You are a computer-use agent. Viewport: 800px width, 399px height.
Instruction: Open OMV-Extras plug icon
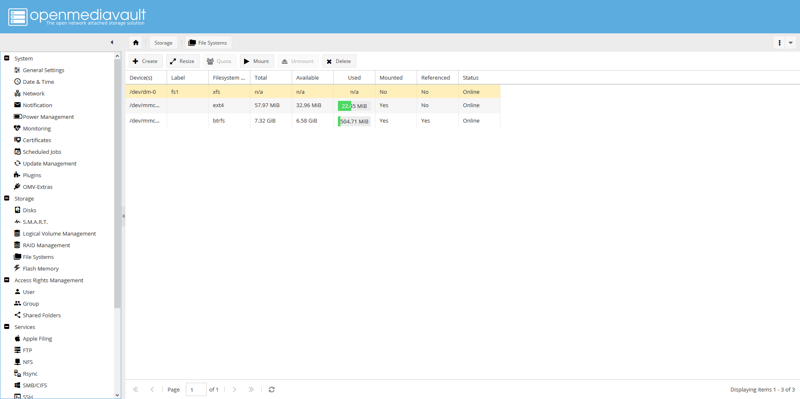17,187
